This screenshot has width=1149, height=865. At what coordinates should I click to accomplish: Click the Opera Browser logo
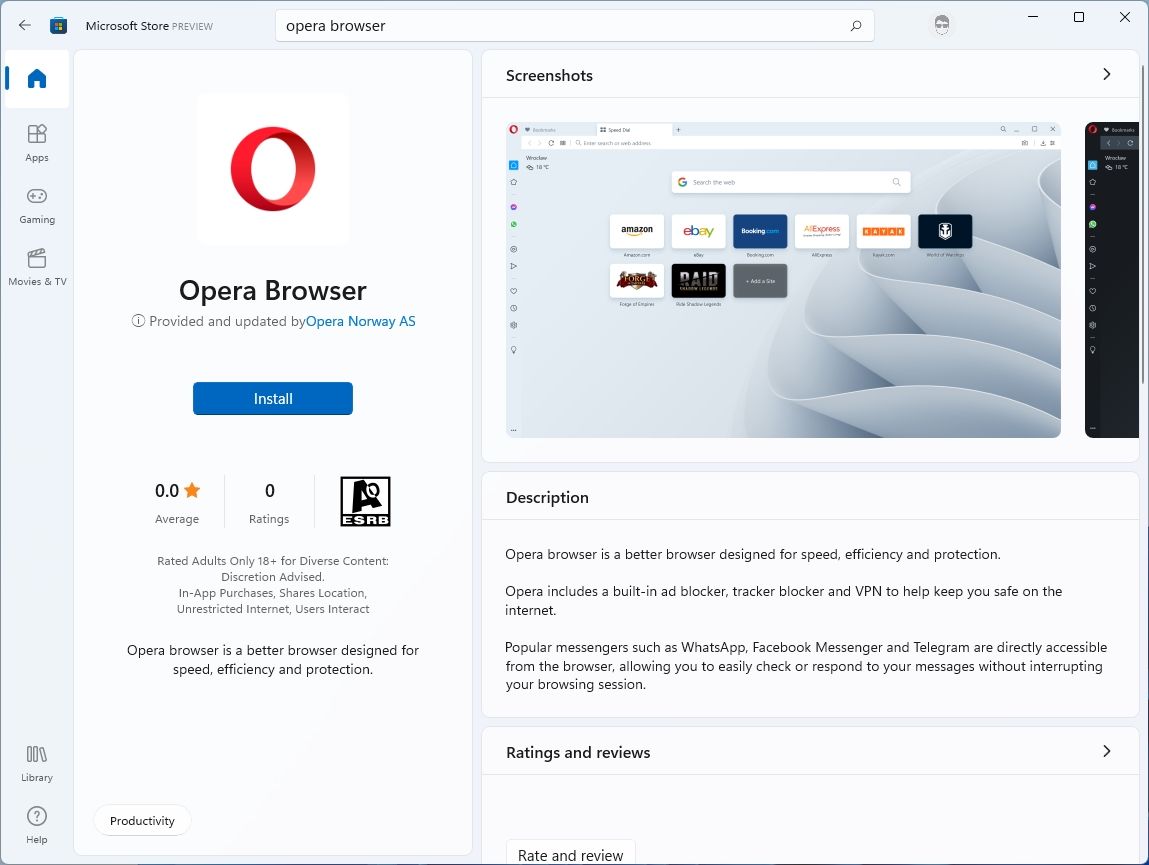[273, 169]
